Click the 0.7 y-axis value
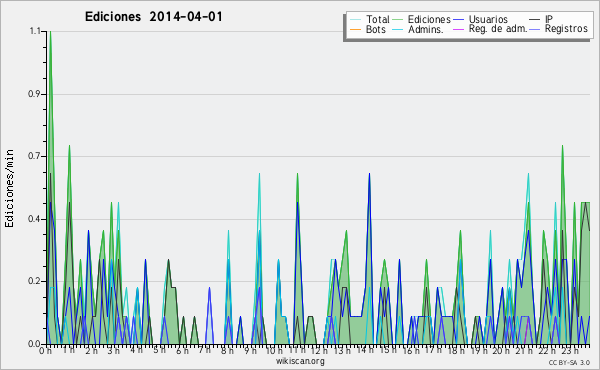Viewport: 600px width, 370px height. pos(34,156)
